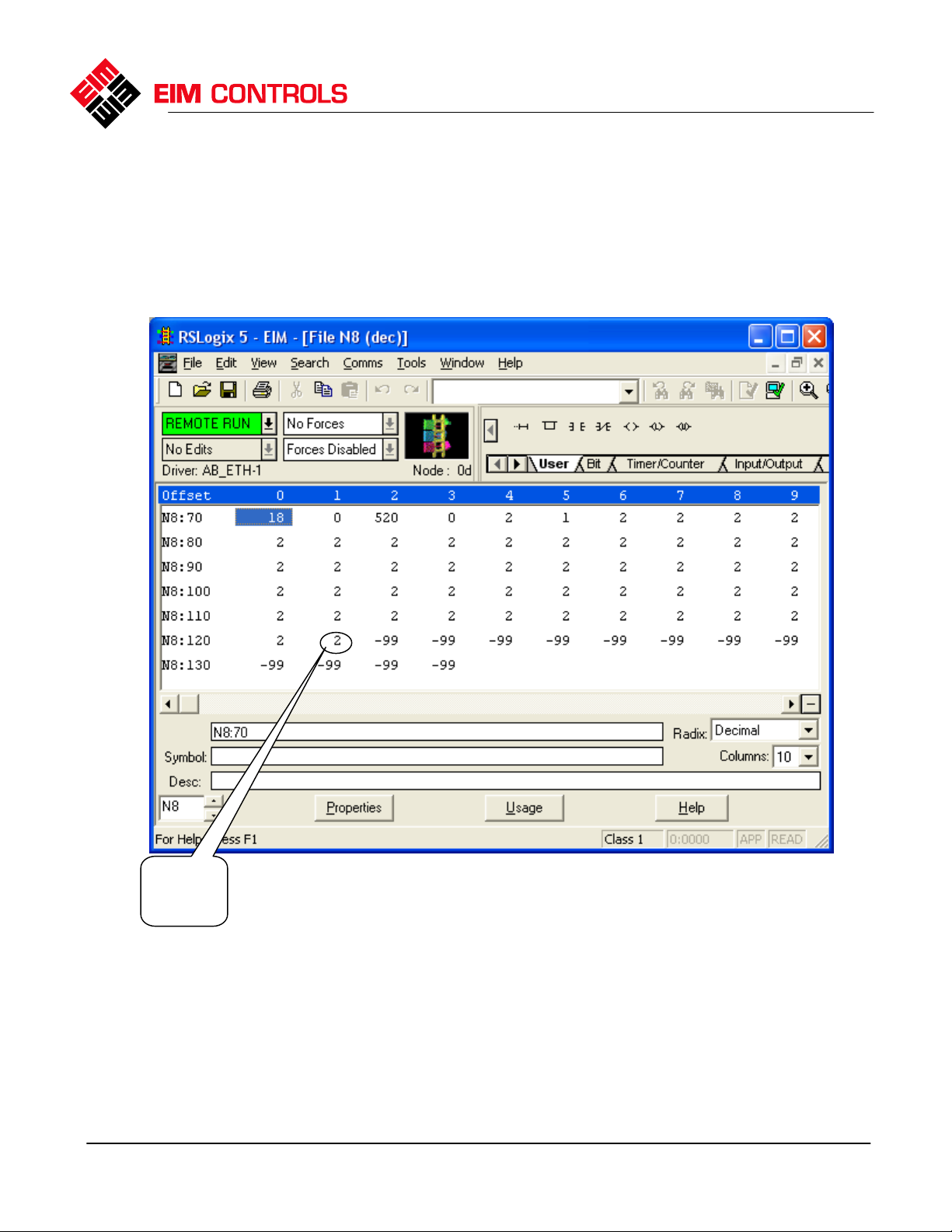Open the Radix Decimal dropdown
This screenshot has width=952, height=1232.
(x=809, y=731)
